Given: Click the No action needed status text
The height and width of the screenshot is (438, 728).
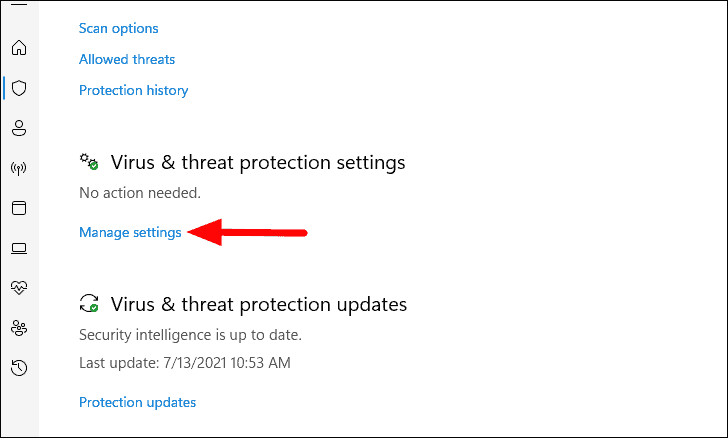Looking at the screenshot, I should [x=140, y=193].
